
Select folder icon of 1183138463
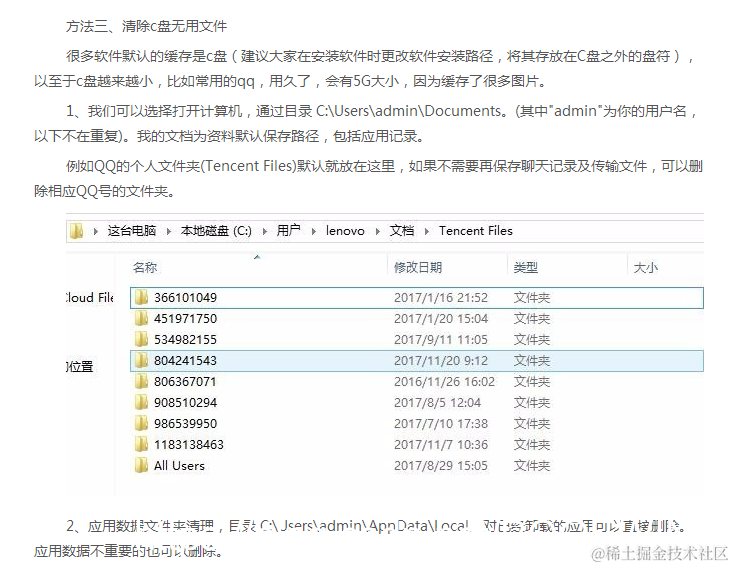pyautogui.click(x=141, y=444)
